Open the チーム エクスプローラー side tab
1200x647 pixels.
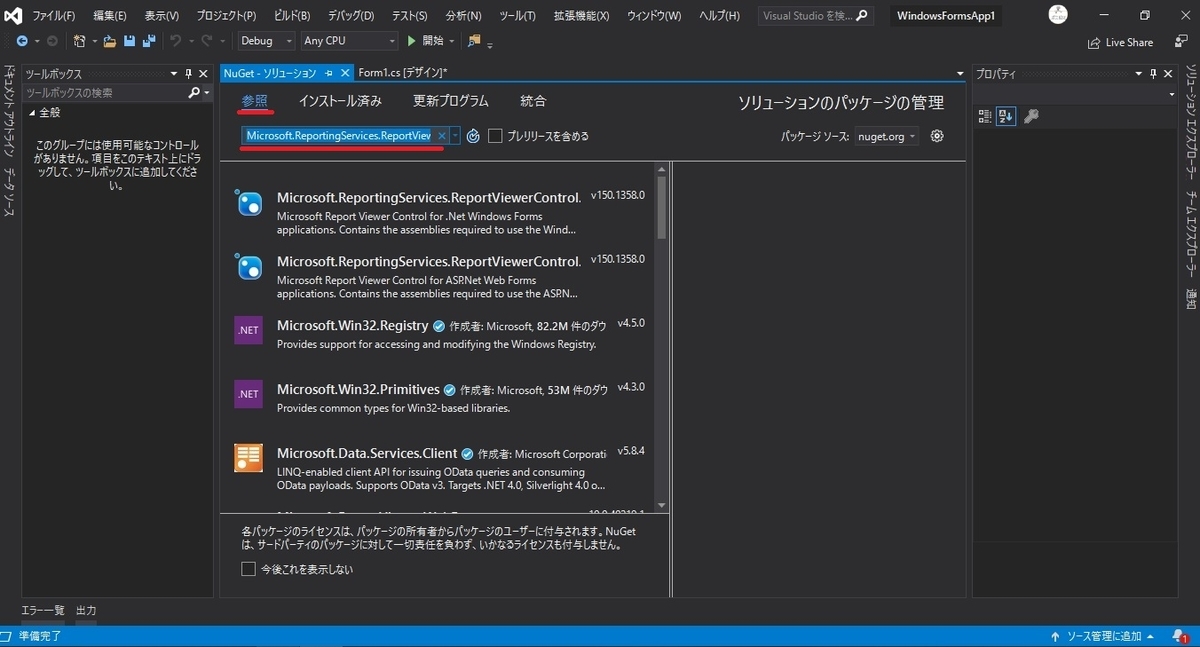pyautogui.click(x=1190, y=236)
